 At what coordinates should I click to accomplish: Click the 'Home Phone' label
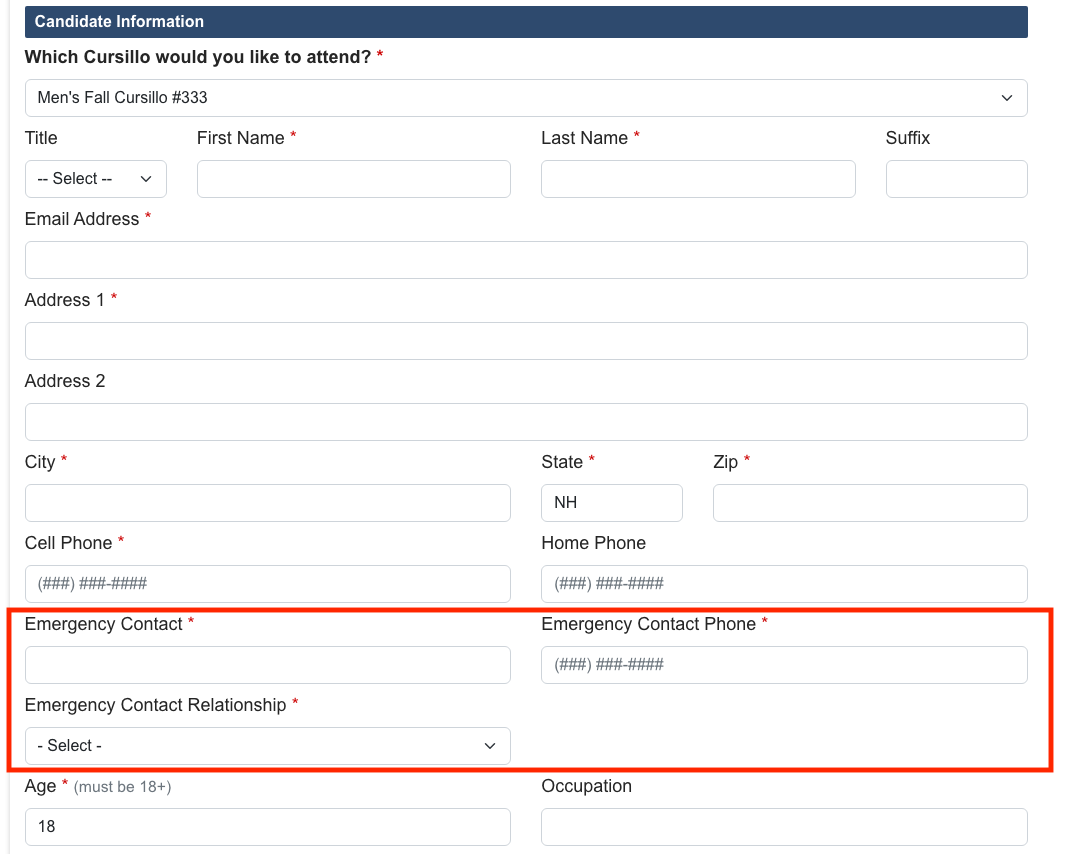coord(593,543)
